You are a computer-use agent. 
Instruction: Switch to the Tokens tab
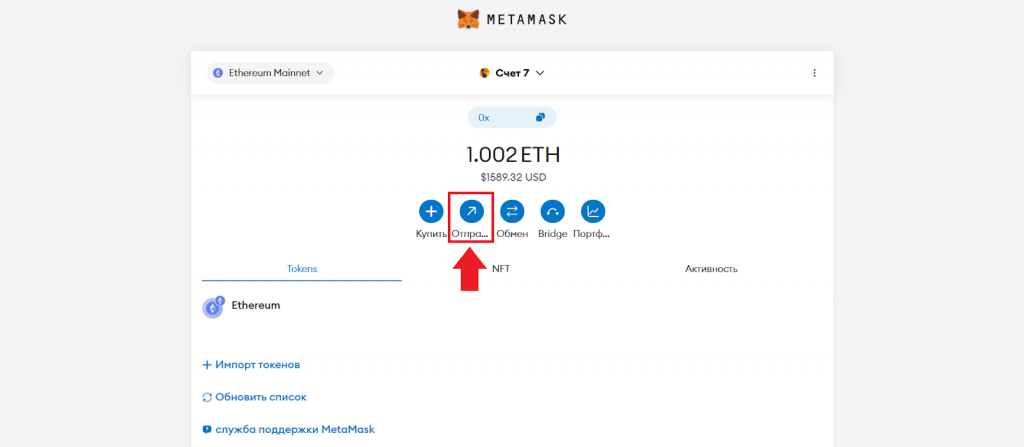coord(302,269)
